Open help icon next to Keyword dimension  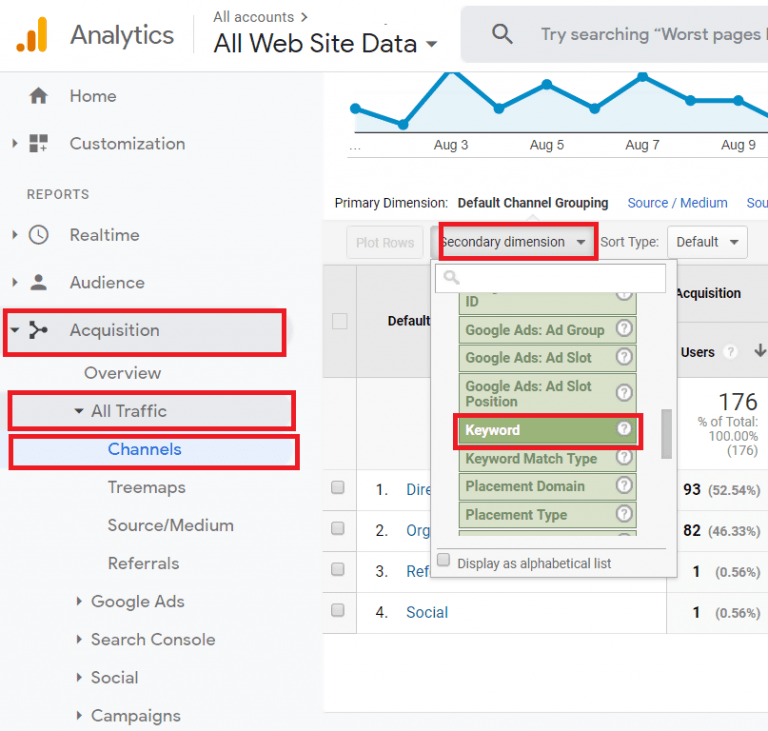pyautogui.click(x=624, y=429)
